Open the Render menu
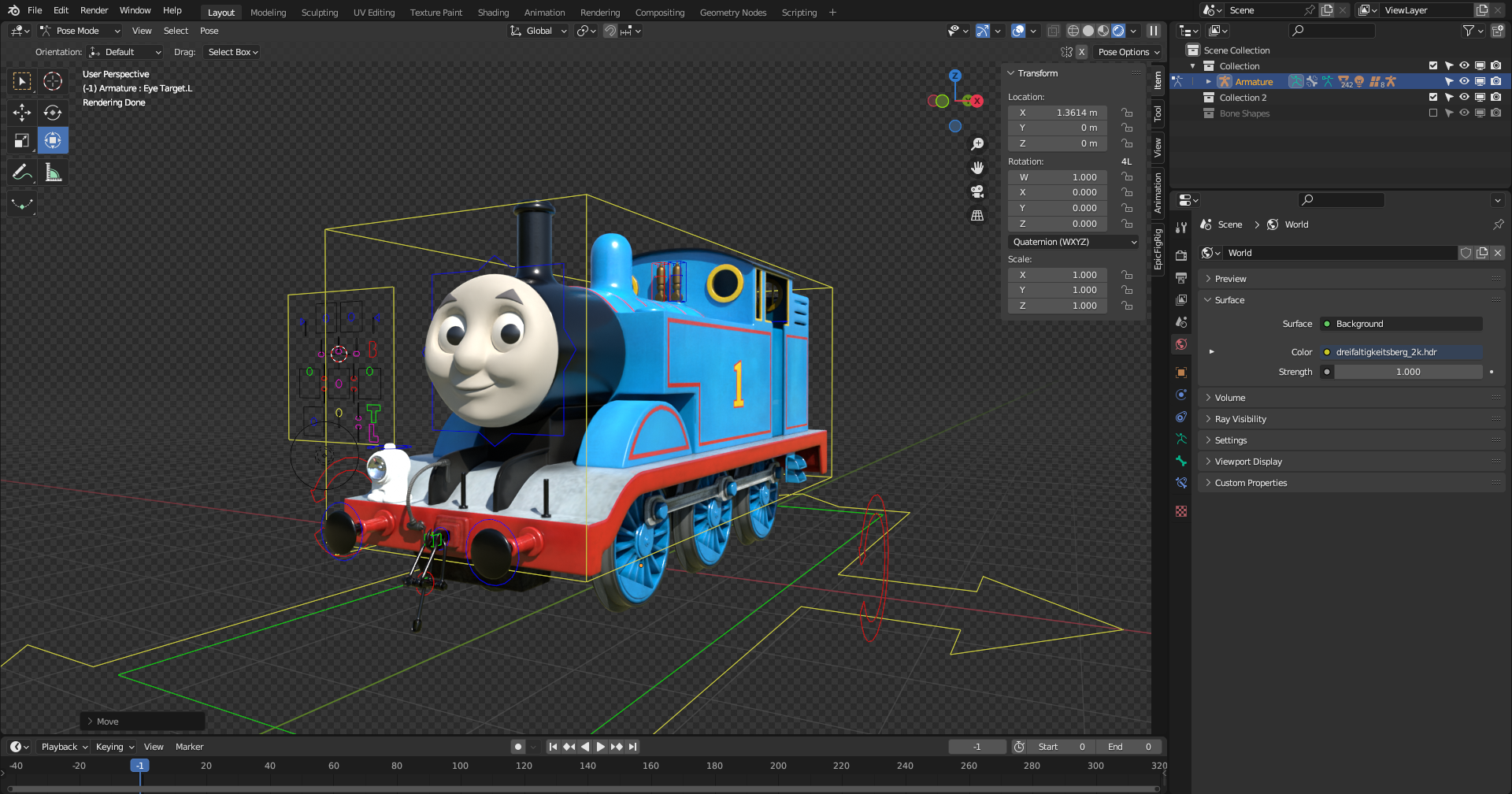Screen dimensions: 1512x794 [94, 10]
